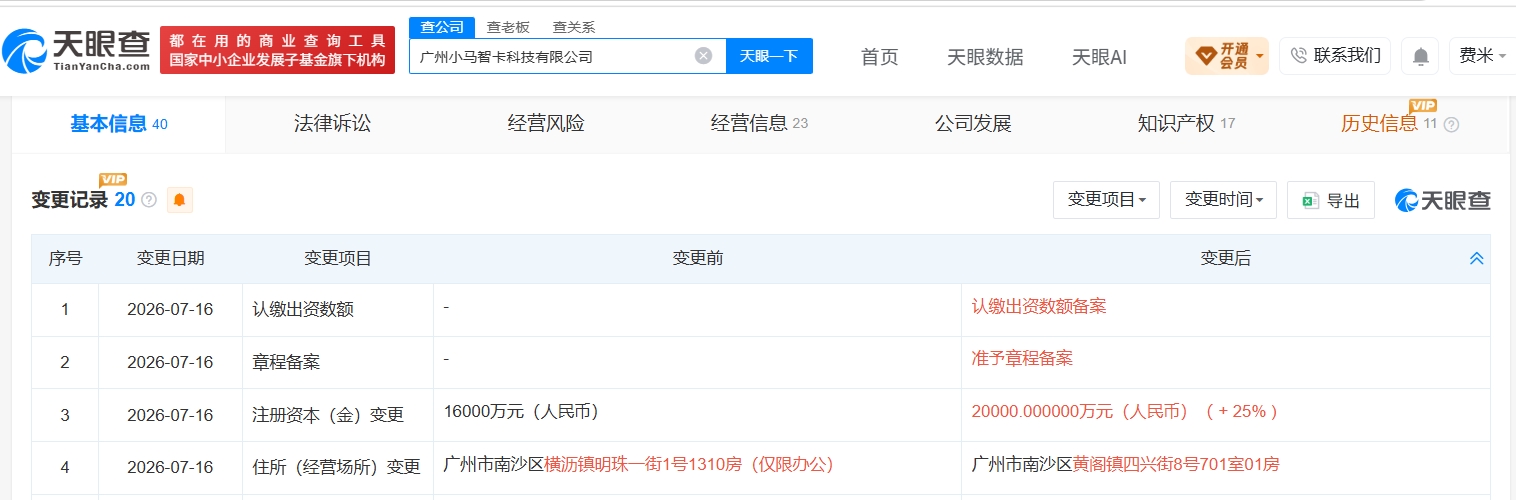Viewport: 1516px width, 500px height.
Task: Click the 变更日期 column header
Action: (x=170, y=259)
